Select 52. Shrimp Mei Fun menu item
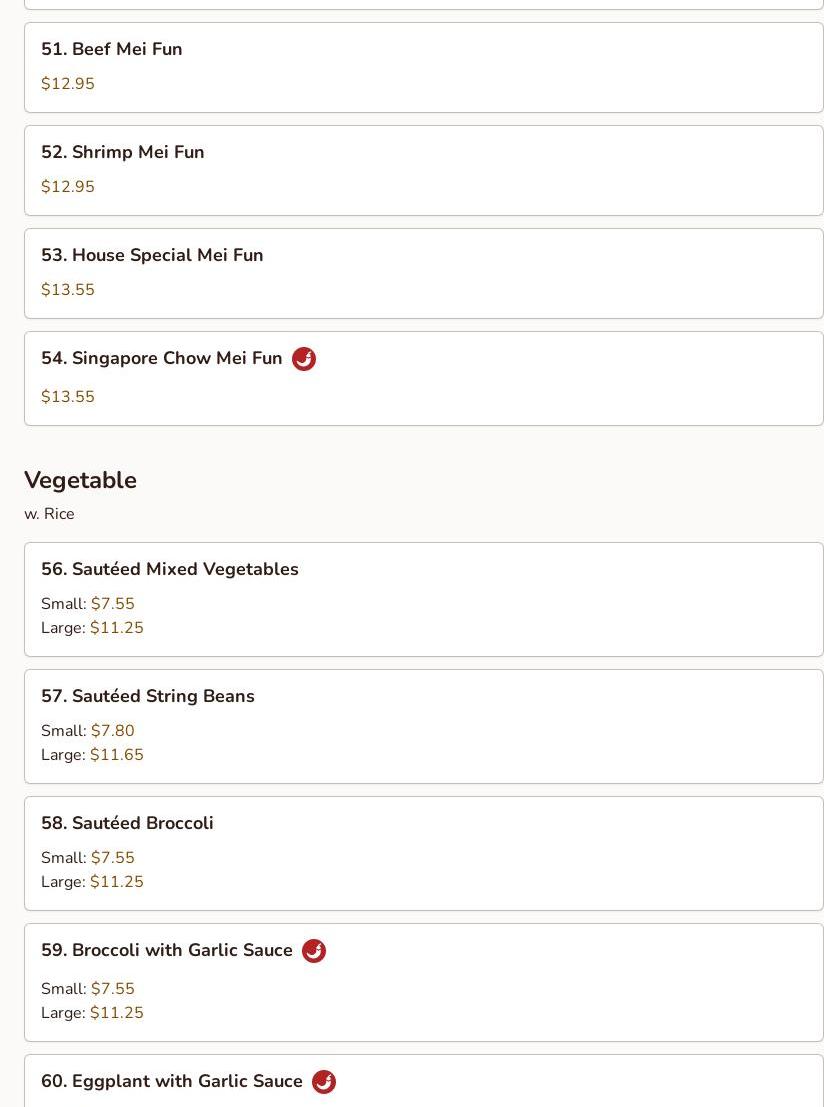 [424, 170]
